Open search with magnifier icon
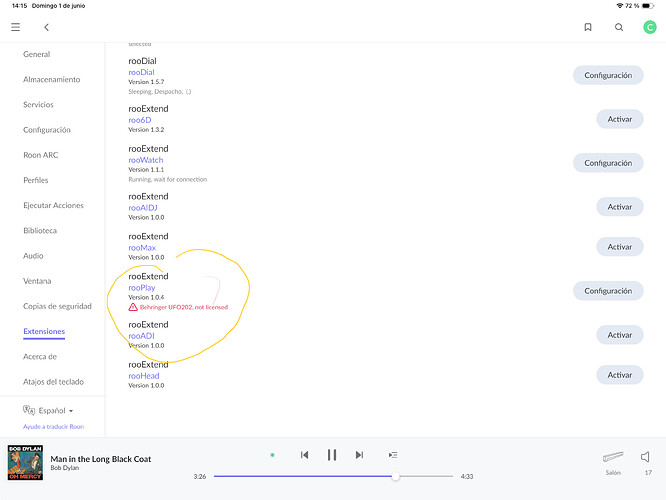This screenshot has height=500, width=666. (619, 27)
